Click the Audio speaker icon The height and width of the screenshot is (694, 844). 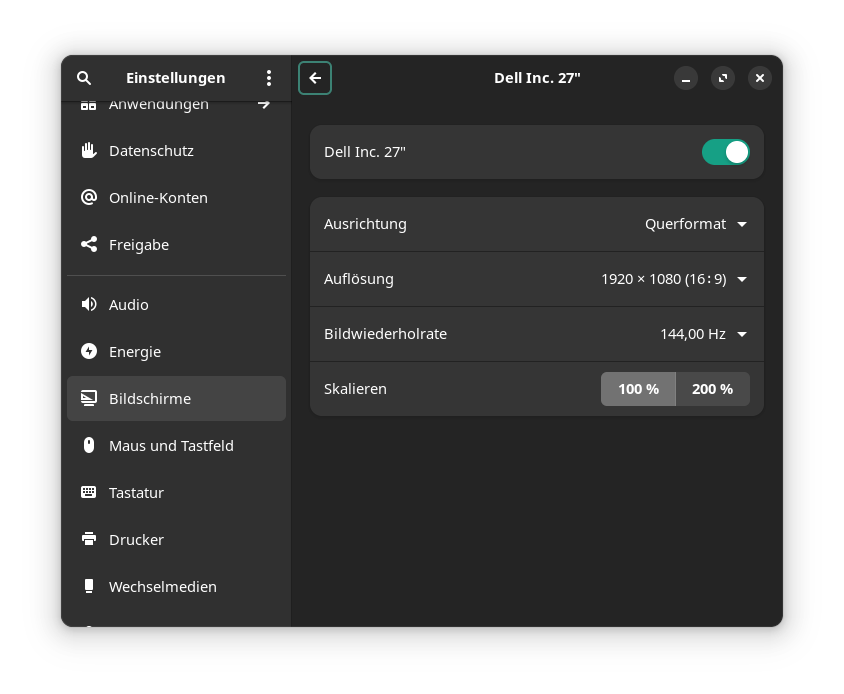tap(89, 305)
